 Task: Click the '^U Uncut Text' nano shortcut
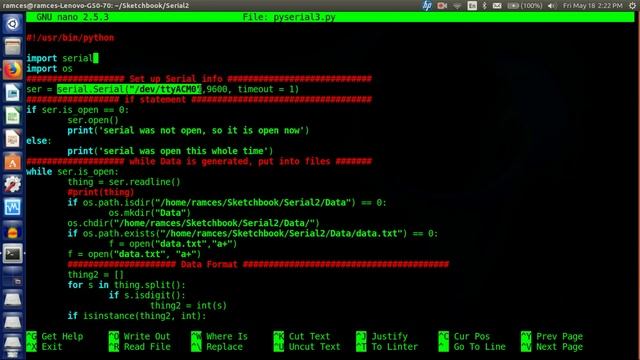tap(307, 347)
